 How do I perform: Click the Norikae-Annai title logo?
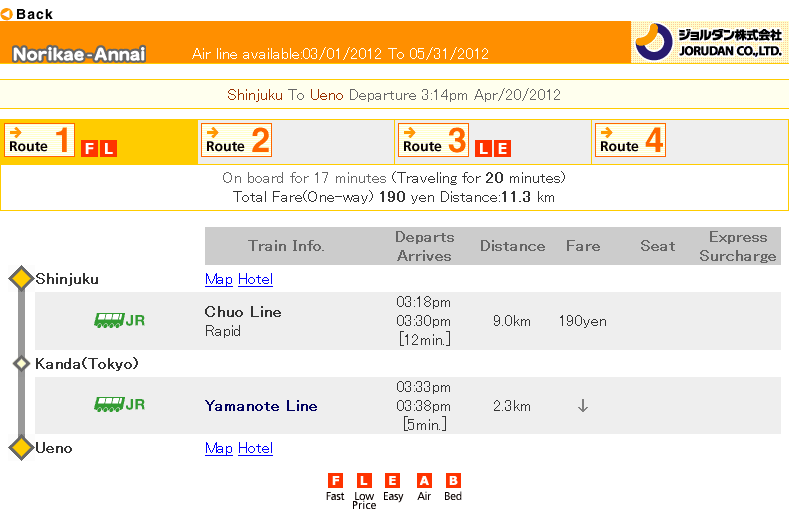pos(79,54)
